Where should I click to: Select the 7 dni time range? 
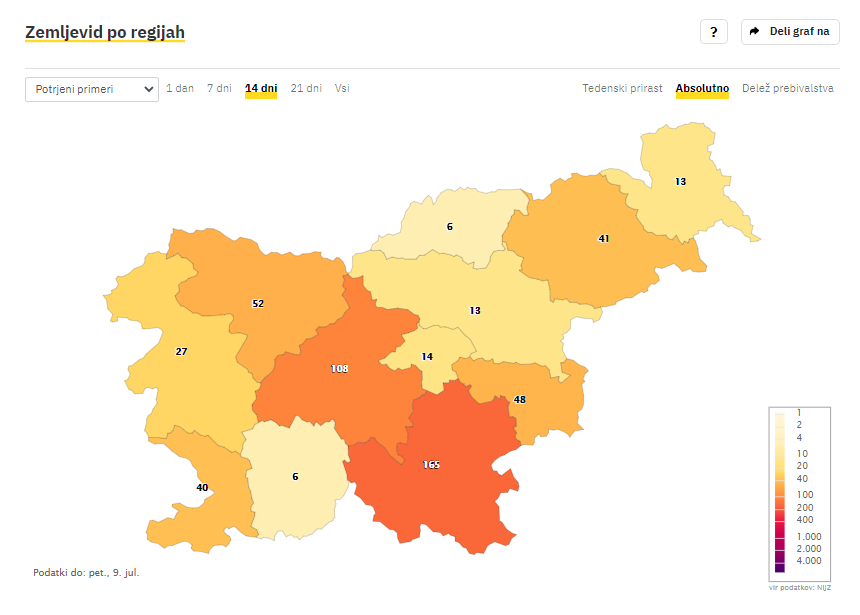[x=219, y=88]
